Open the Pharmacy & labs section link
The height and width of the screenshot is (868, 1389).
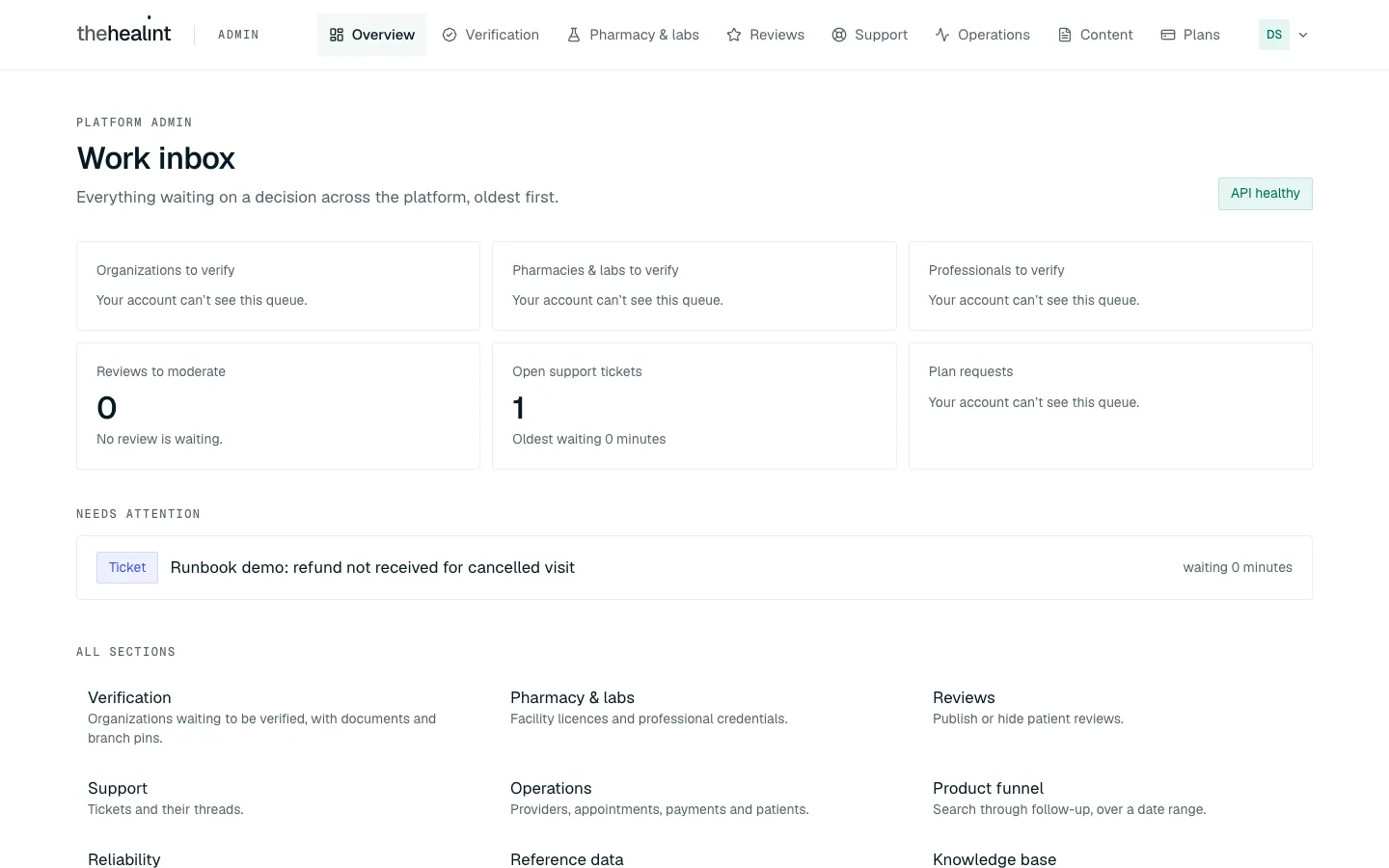tap(572, 697)
